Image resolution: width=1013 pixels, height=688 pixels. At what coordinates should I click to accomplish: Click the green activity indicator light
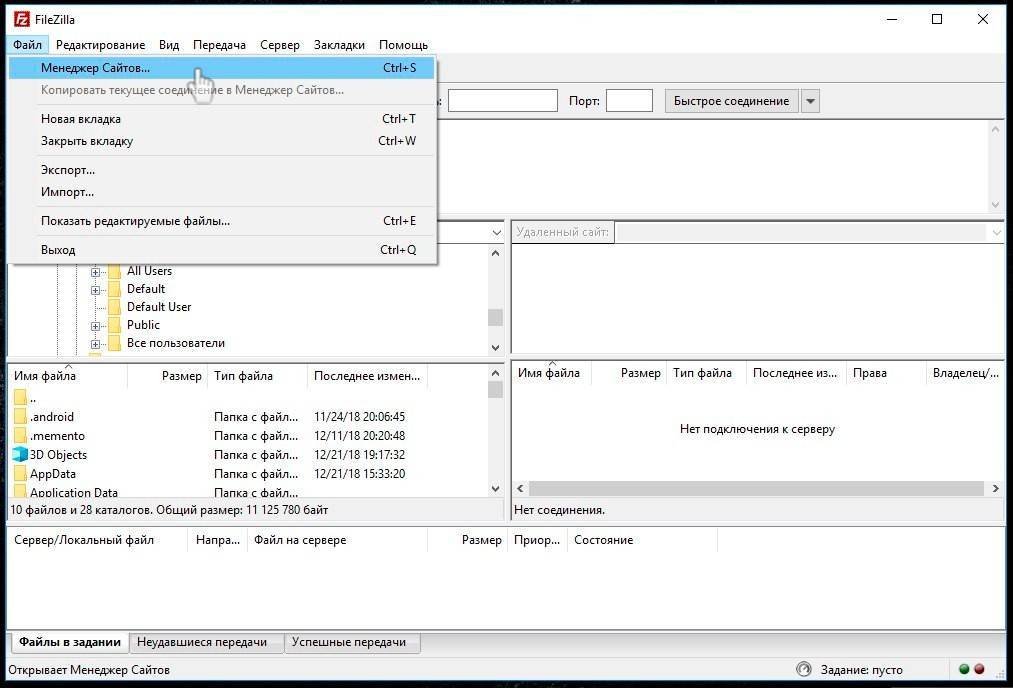[964, 669]
